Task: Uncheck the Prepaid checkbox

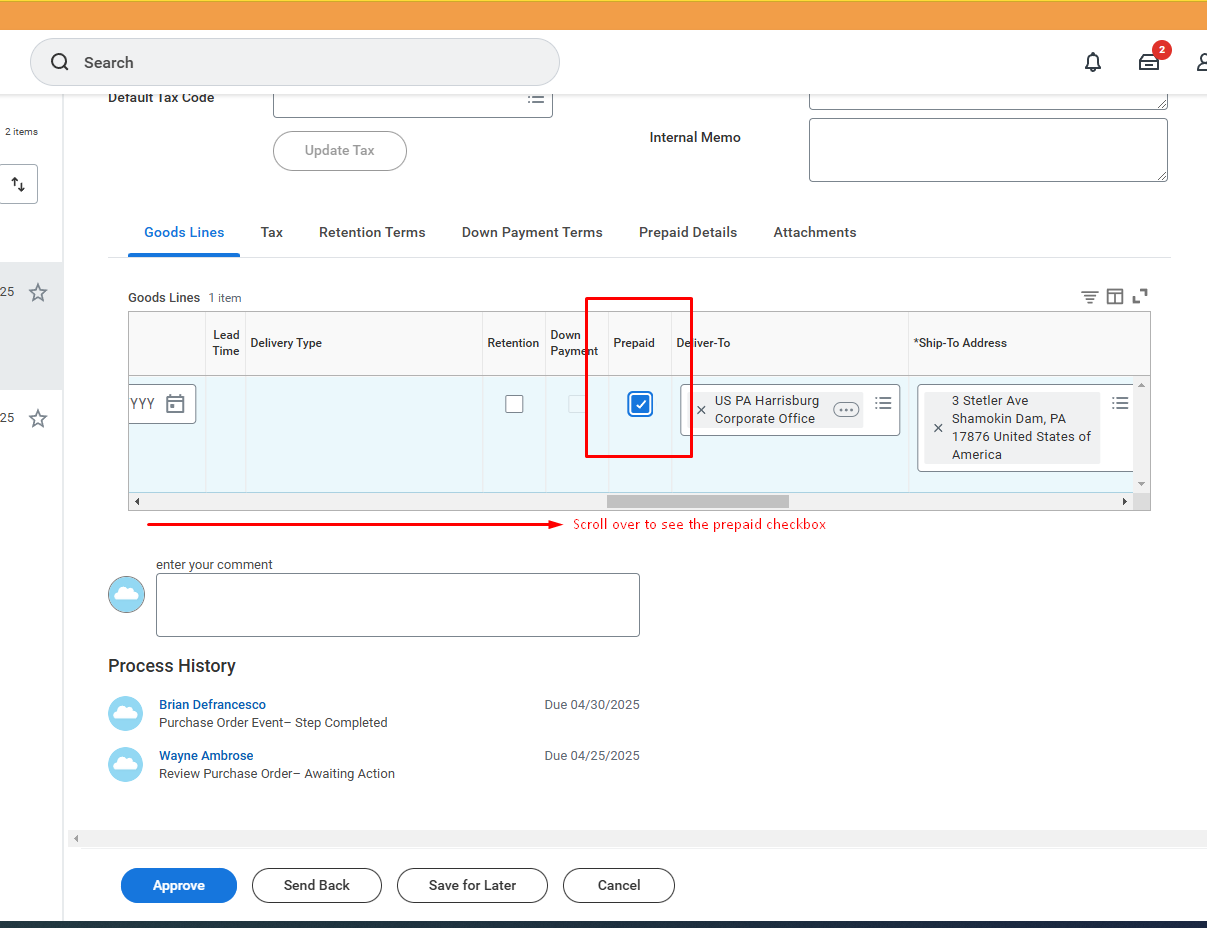Action: [640, 404]
